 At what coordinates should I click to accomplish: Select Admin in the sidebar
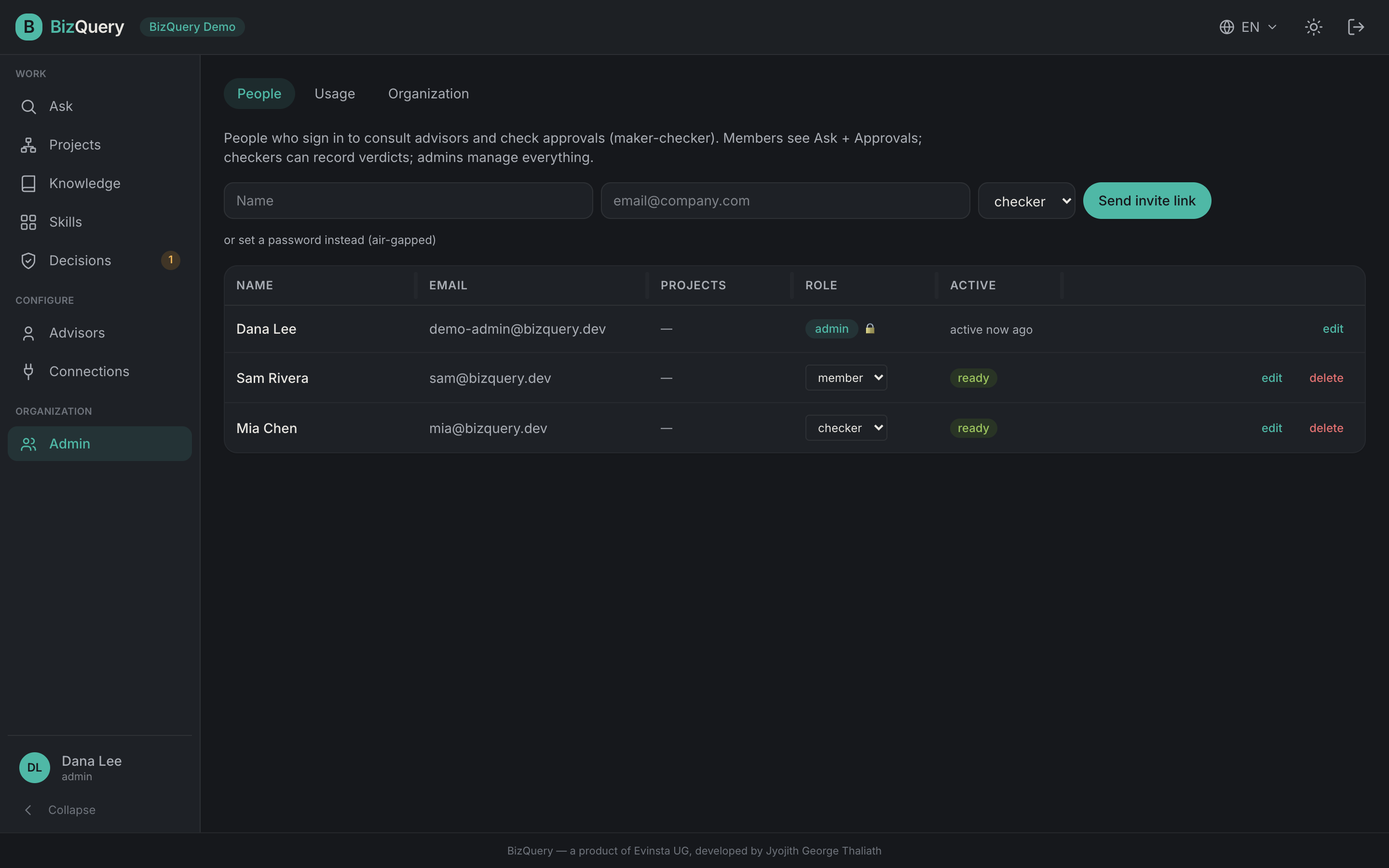pyautogui.click(x=100, y=444)
